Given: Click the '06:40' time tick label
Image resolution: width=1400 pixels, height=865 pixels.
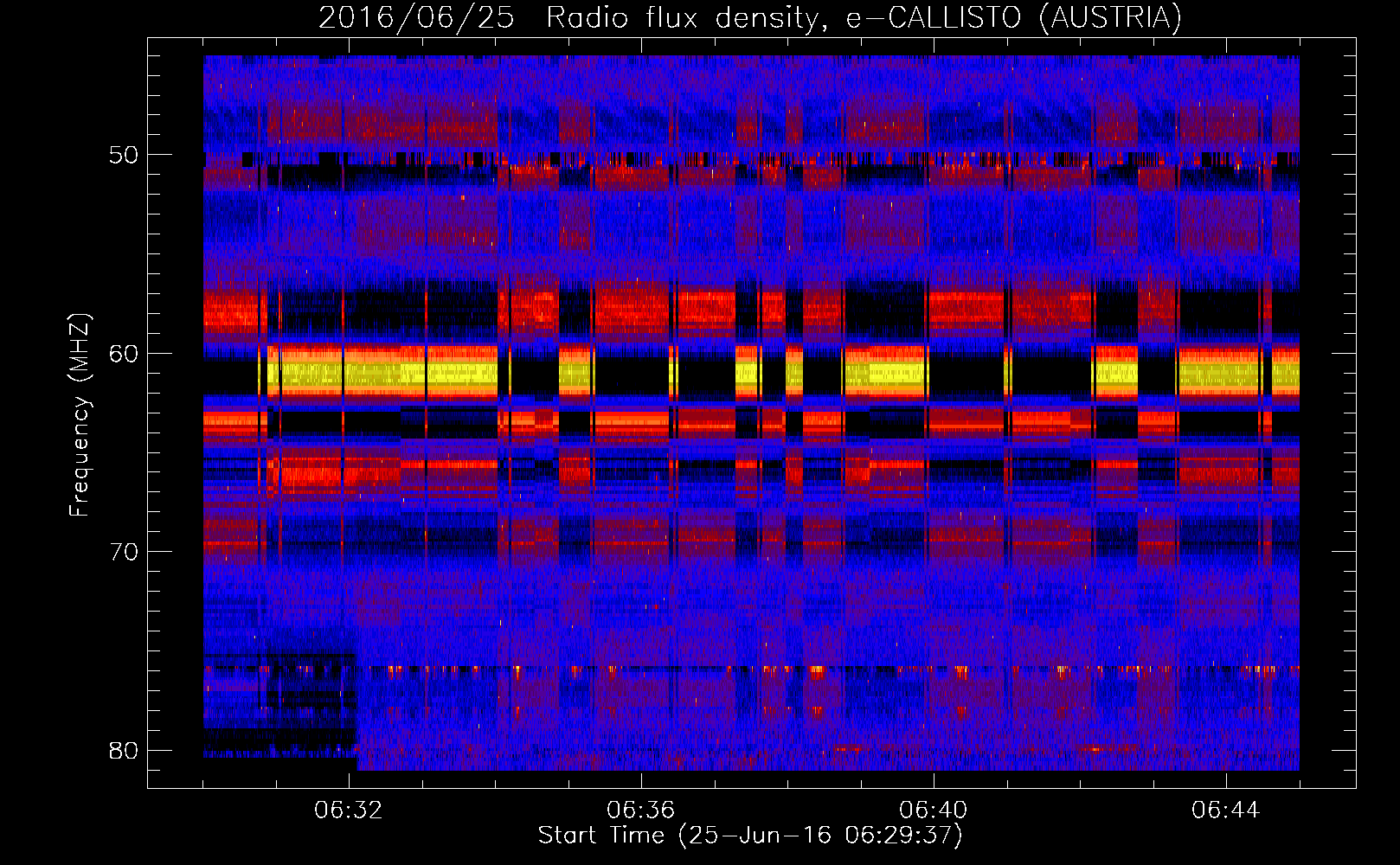Looking at the screenshot, I should pos(933,811).
